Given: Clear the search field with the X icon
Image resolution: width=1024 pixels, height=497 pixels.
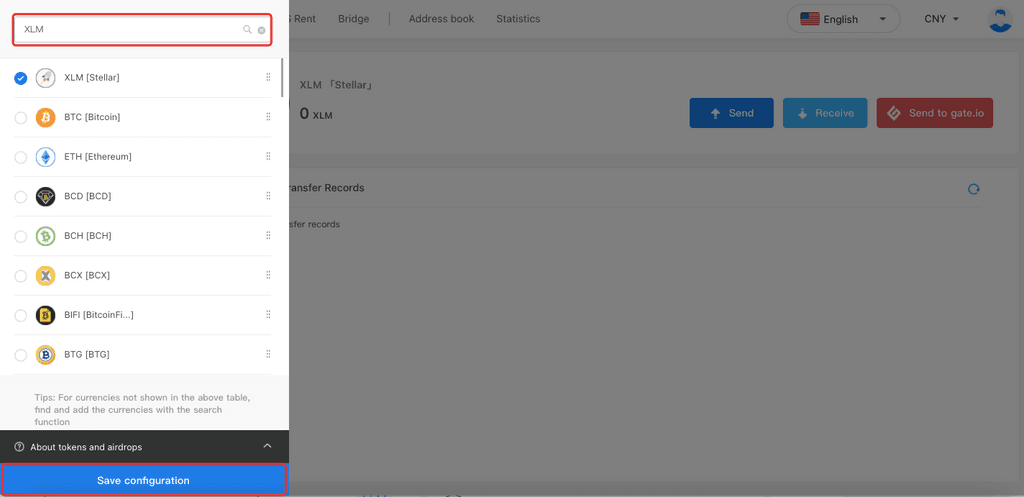Looking at the screenshot, I should tap(262, 30).
